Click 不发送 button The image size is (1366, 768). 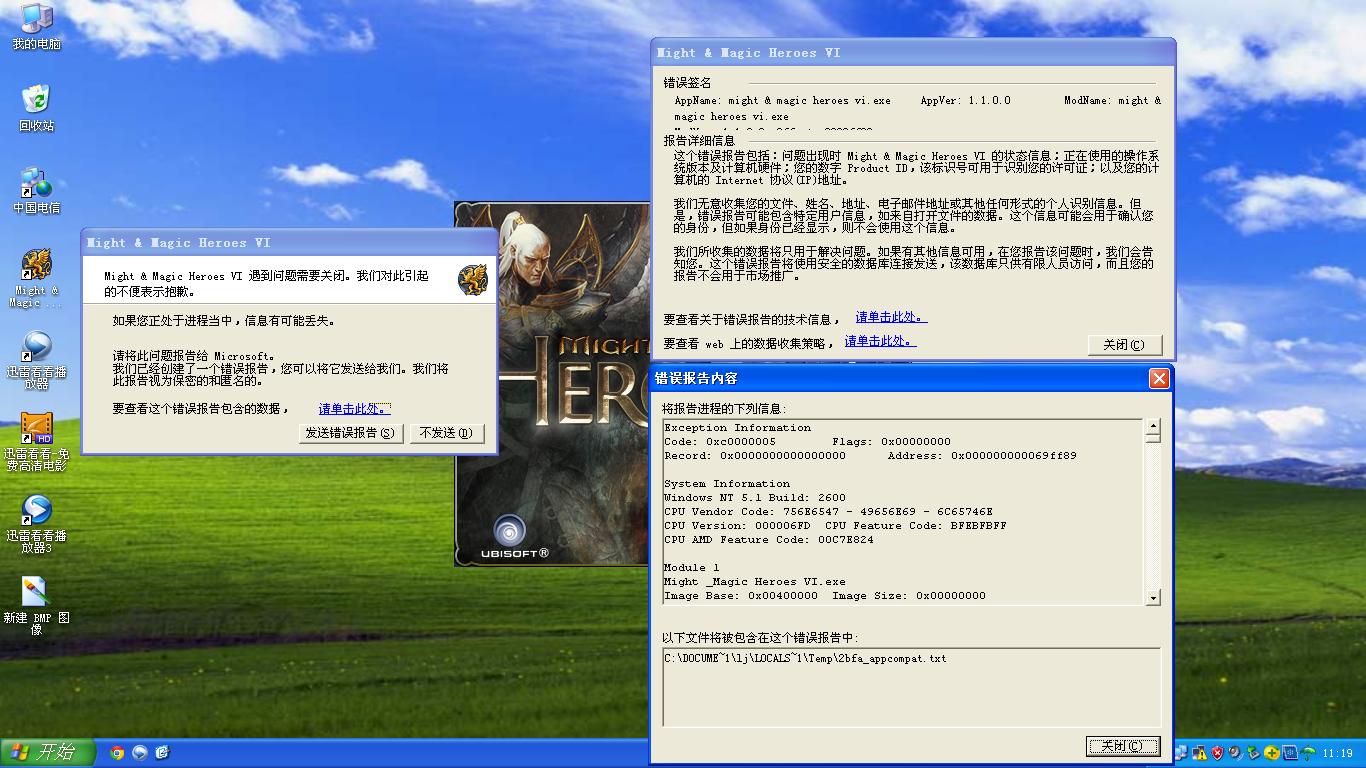tap(447, 433)
